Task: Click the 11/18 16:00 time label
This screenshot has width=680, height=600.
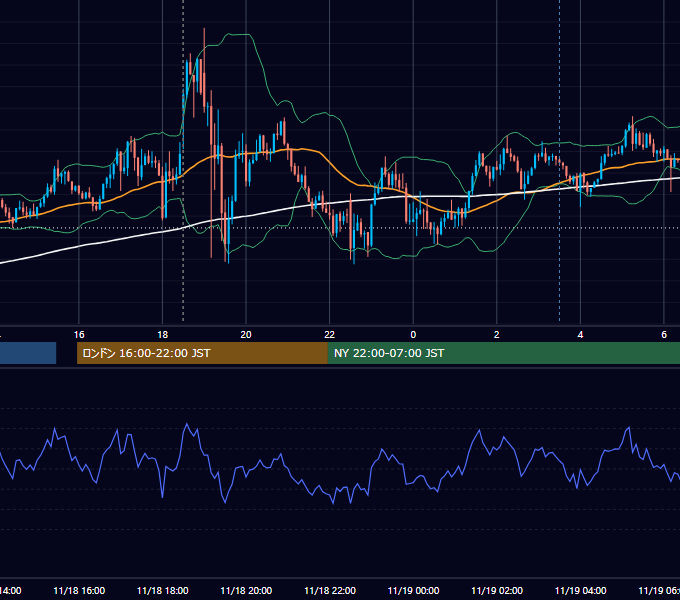Action: [79, 590]
